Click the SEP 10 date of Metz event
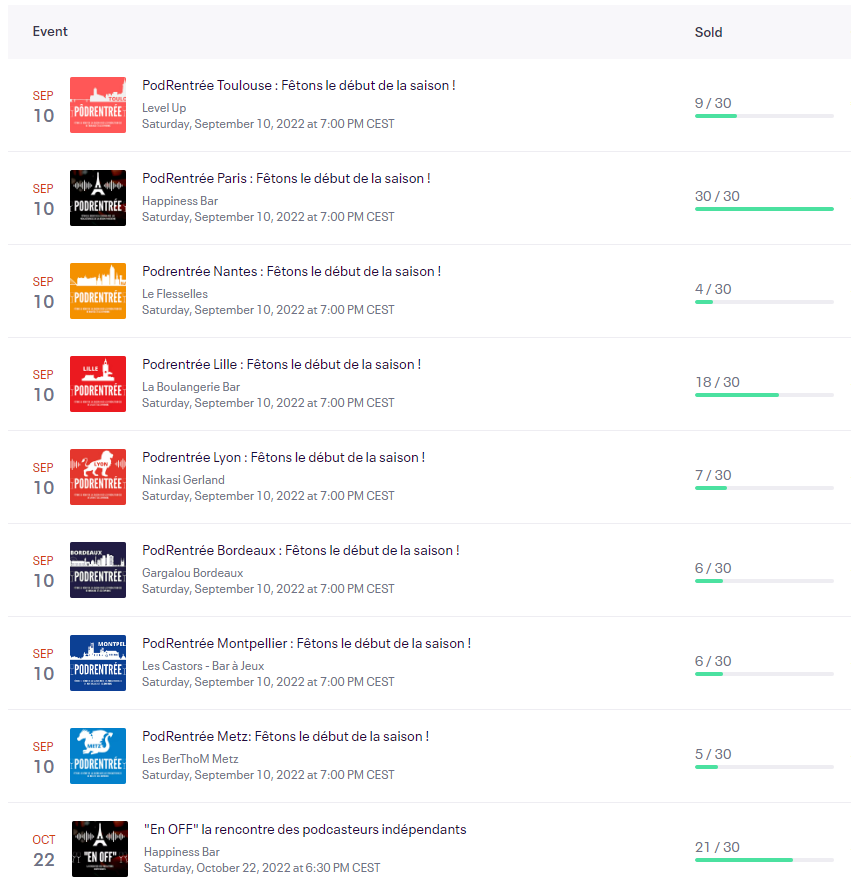 coord(44,758)
